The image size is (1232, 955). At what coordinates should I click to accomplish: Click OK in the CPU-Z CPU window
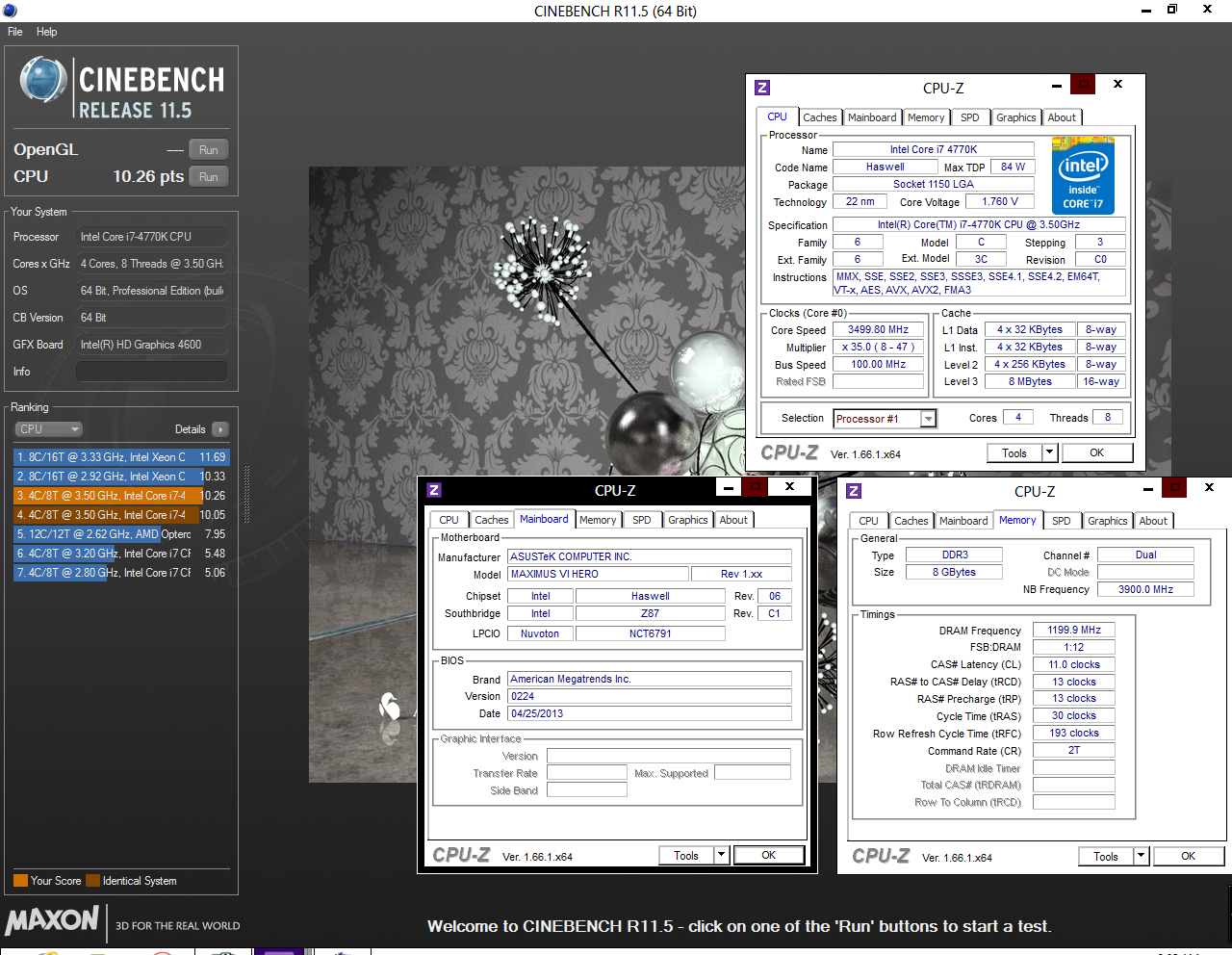[1097, 453]
